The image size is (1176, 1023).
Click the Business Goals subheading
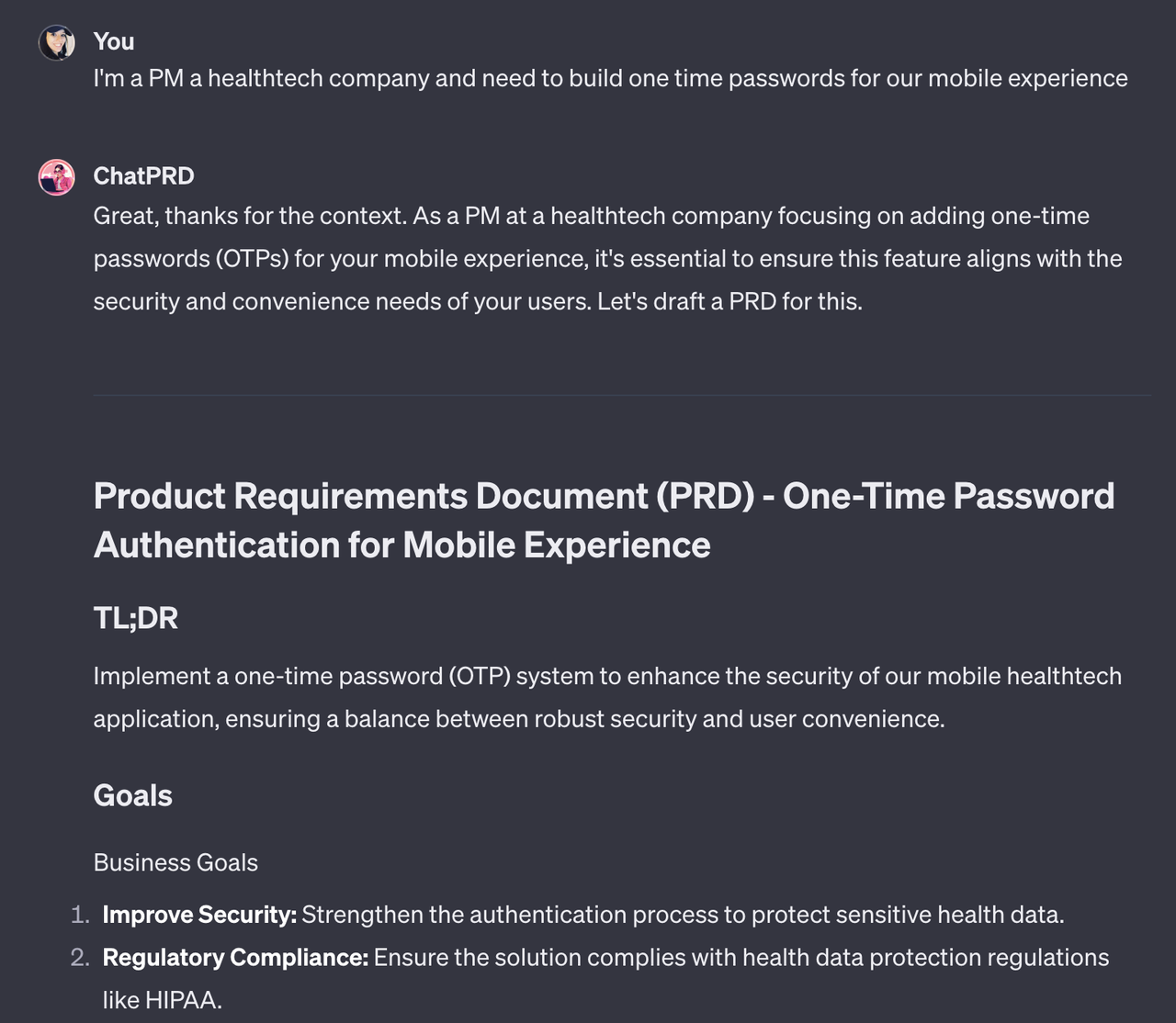click(175, 862)
